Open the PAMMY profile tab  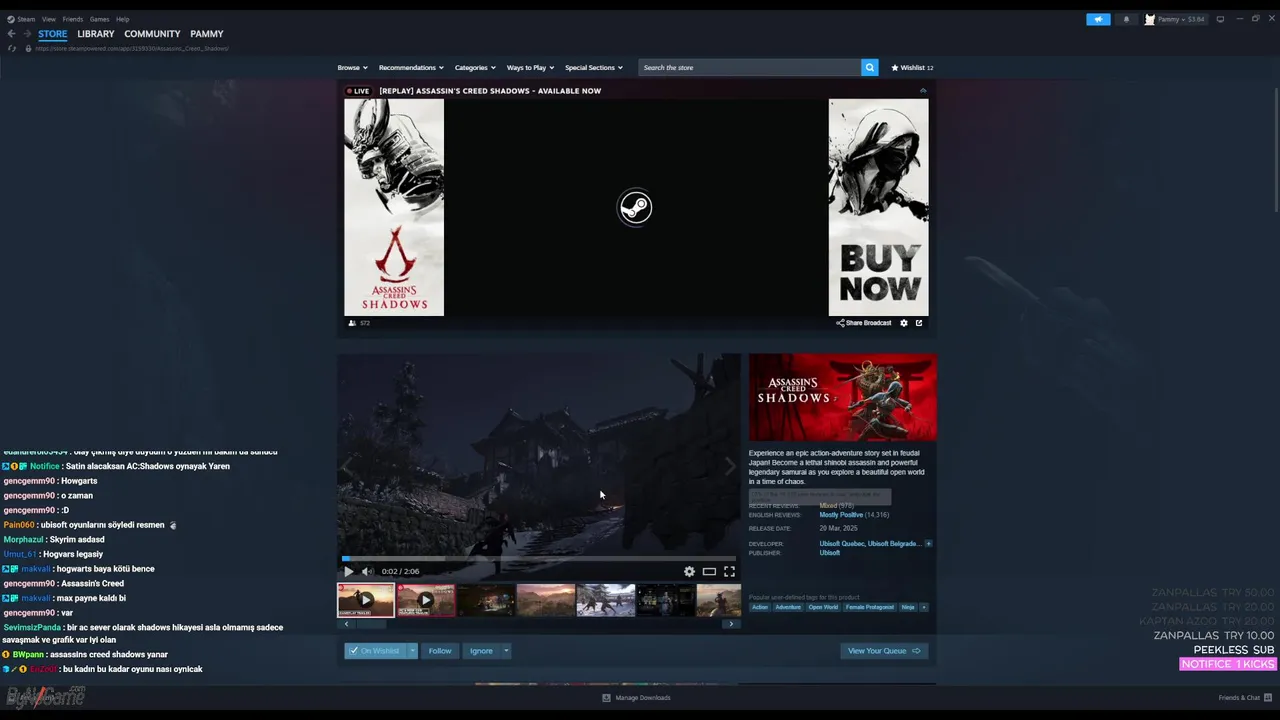click(207, 34)
